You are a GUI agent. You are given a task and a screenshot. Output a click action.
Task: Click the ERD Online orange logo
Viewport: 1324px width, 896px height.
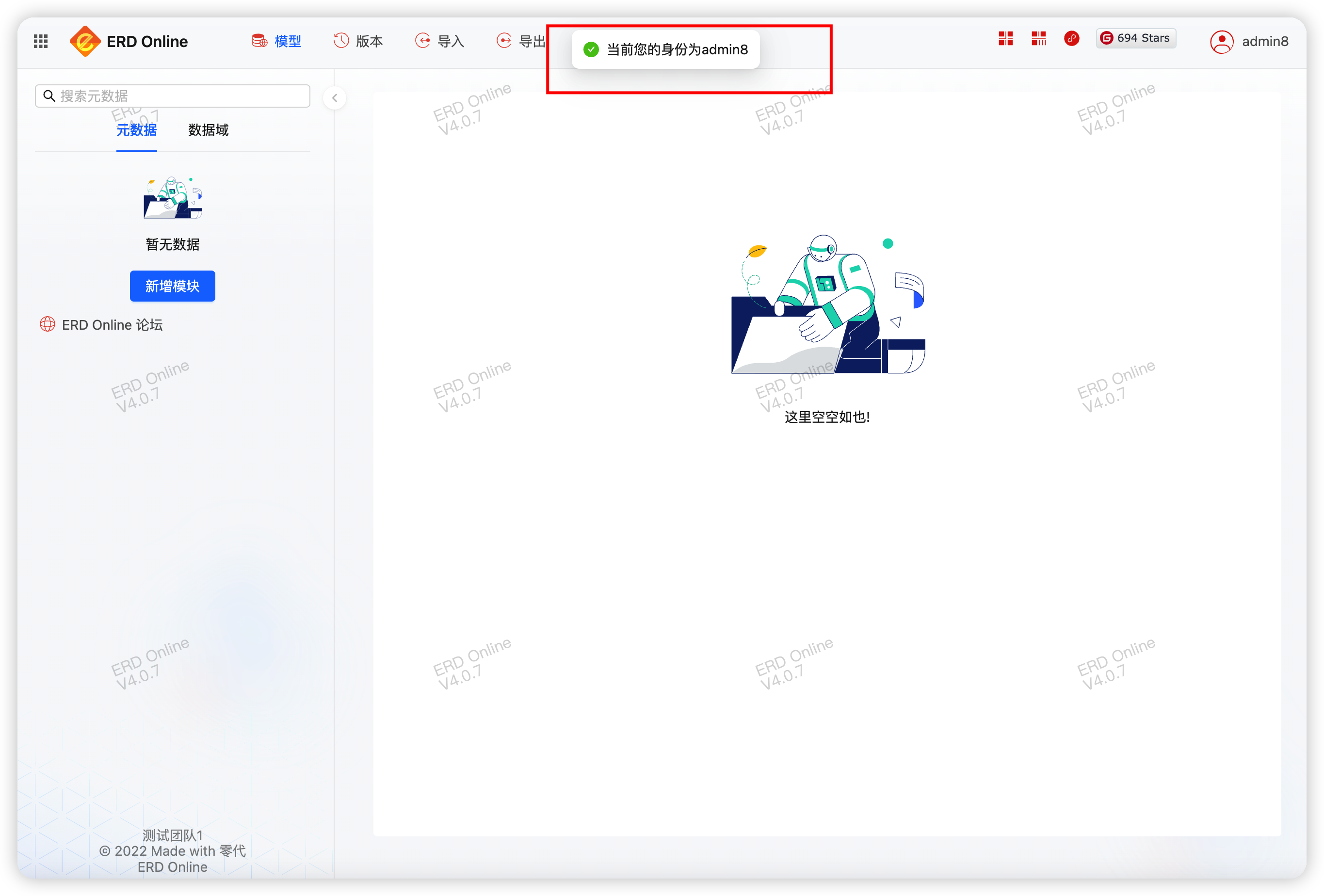[84, 41]
